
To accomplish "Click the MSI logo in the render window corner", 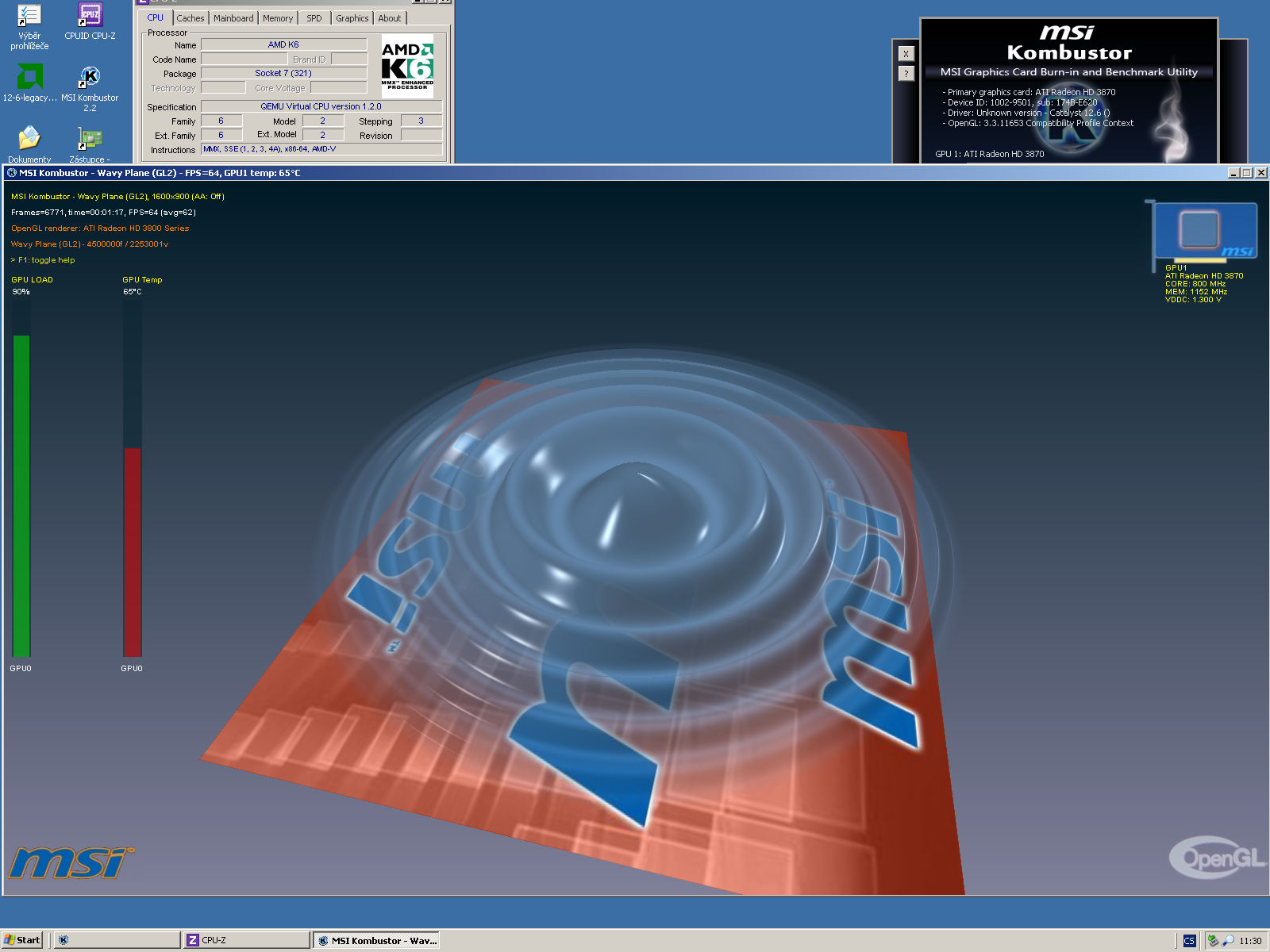I will pyautogui.click(x=71, y=862).
